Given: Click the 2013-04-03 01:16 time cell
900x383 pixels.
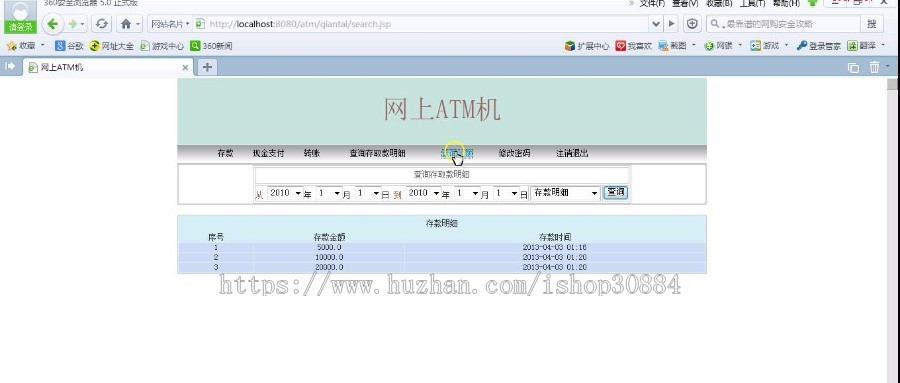Looking at the screenshot, I should (554, 247).
